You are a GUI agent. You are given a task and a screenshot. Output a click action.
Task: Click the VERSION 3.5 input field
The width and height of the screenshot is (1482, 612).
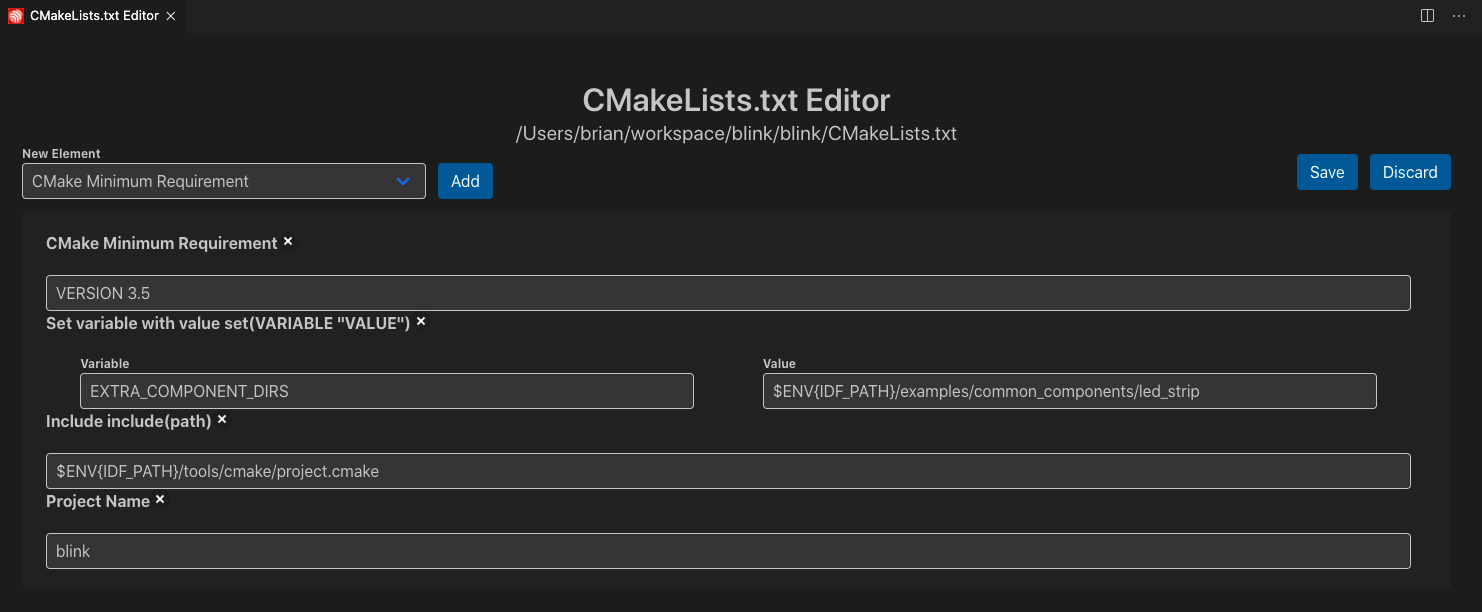(x=727, y=292)
